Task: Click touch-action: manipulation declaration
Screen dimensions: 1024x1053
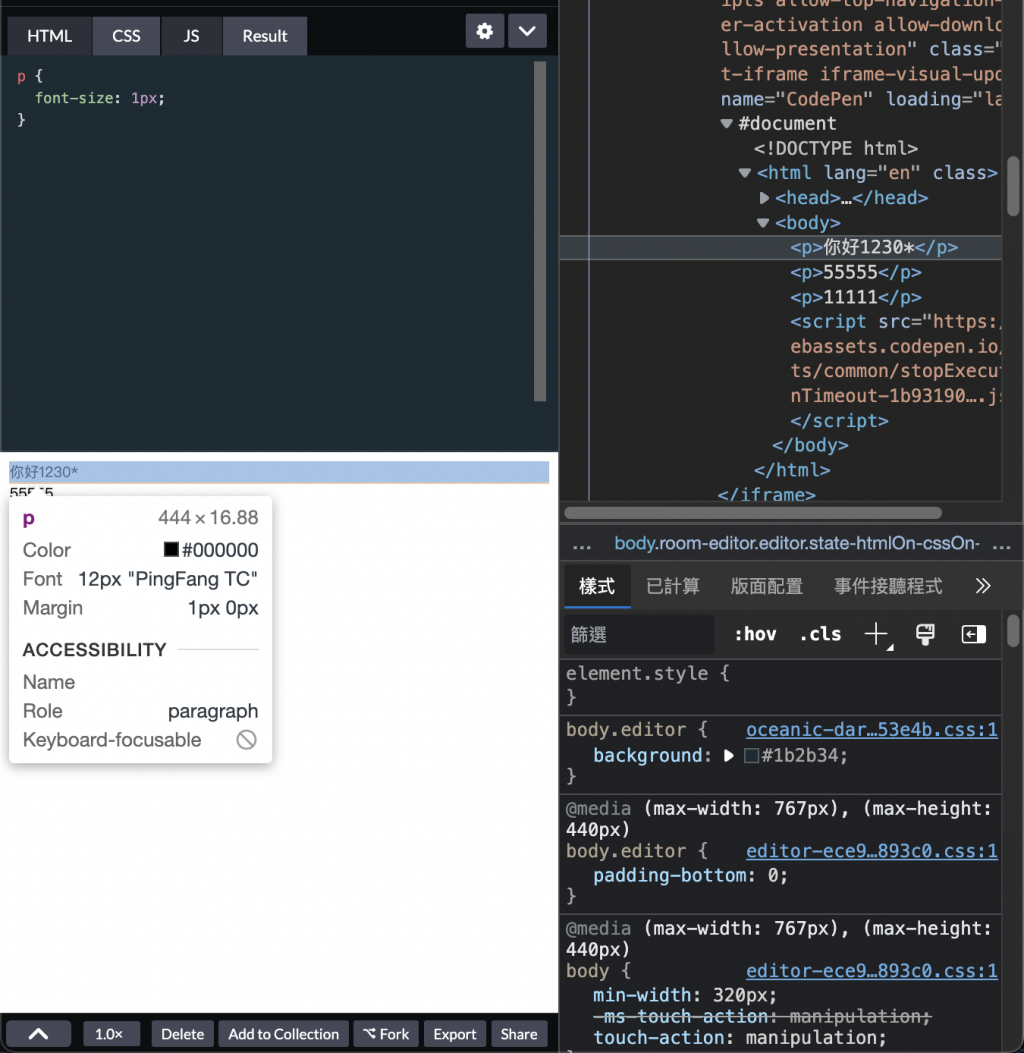Action: 739,1038
